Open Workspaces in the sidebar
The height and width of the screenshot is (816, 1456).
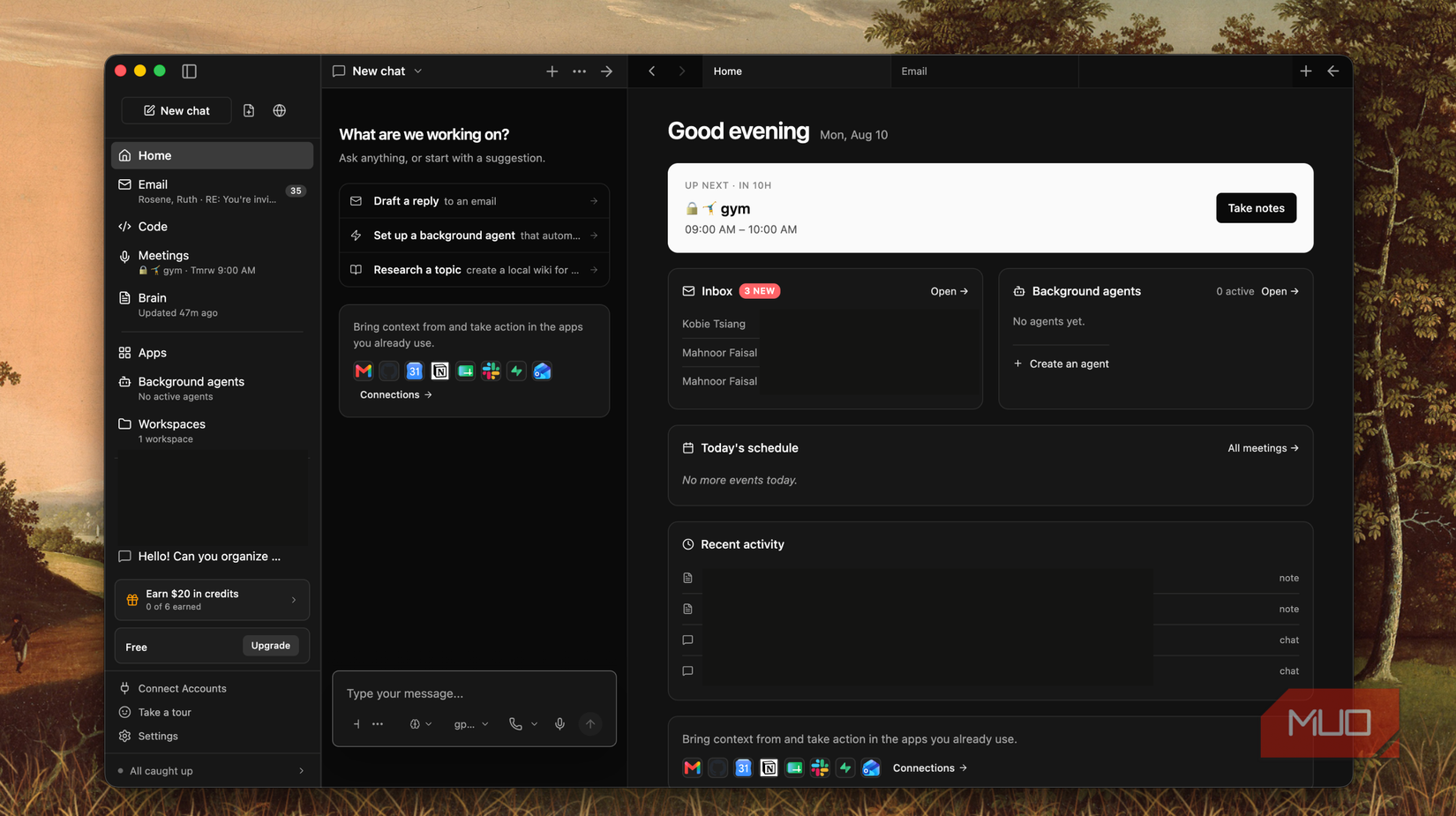pyautogui.click(x=212, y=430)
